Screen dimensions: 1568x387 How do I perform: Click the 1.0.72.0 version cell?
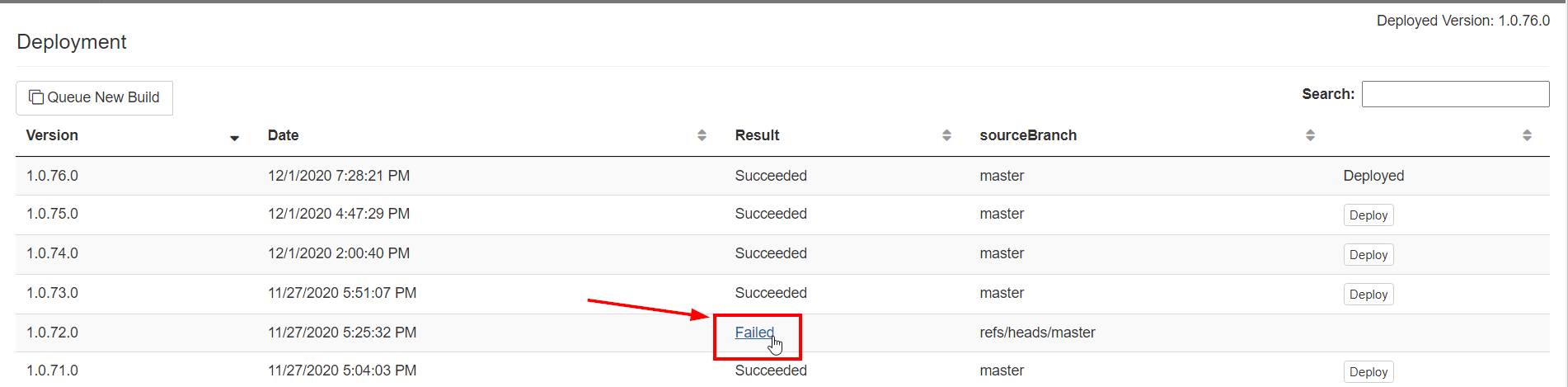[52, 333]
